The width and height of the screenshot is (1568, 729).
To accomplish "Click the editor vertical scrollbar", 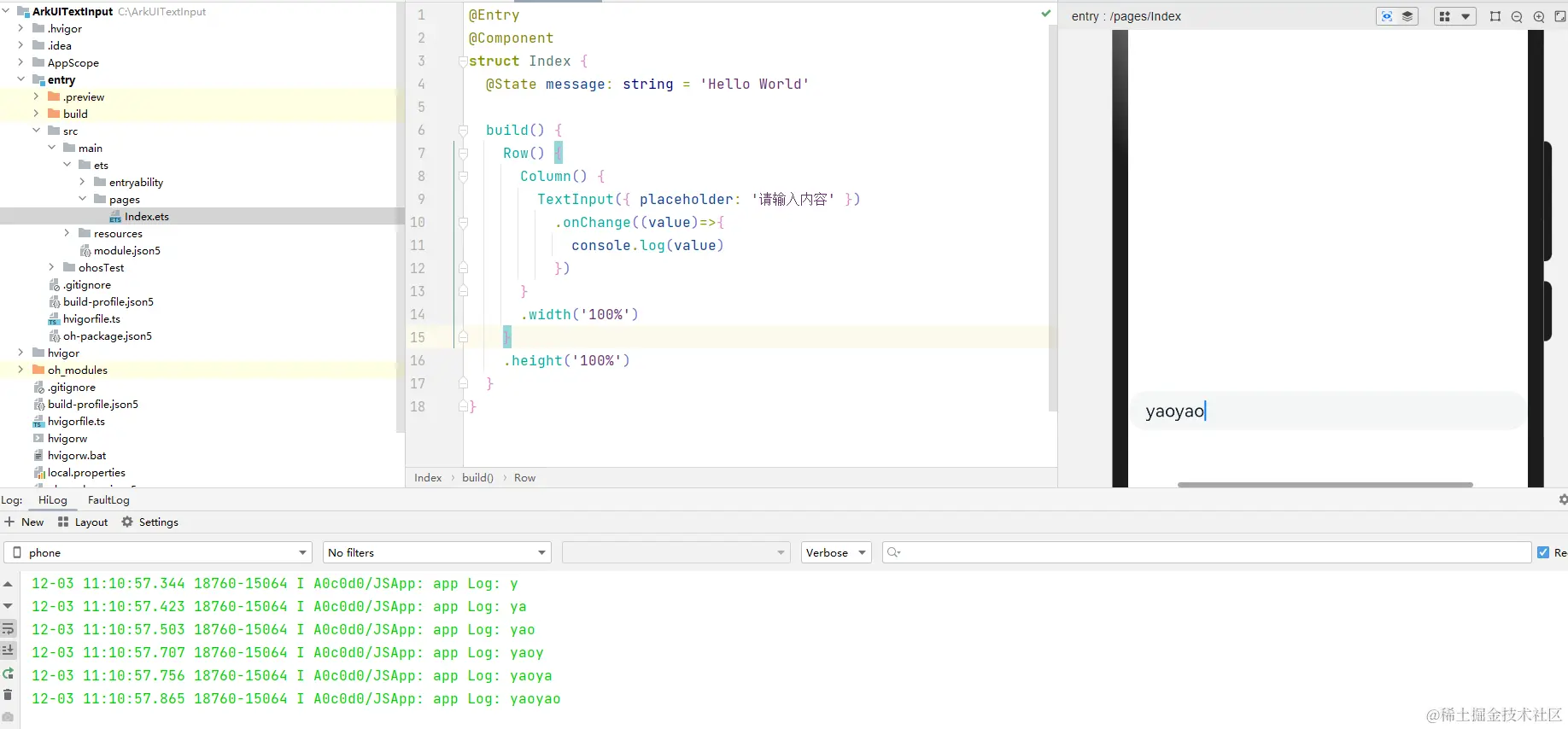I will [x=1053, y=218].
